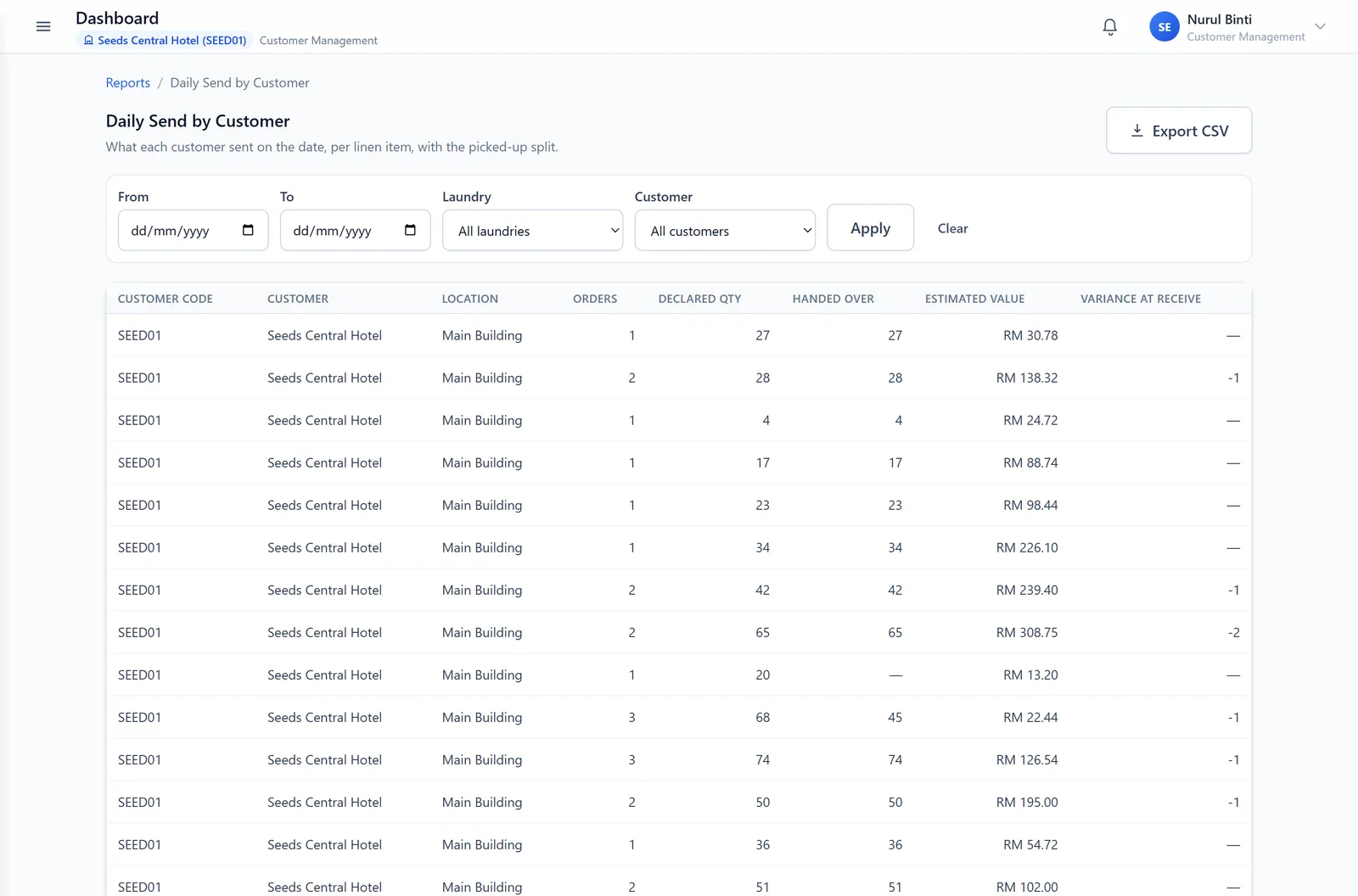Click the To date input
Viewport: 1358px width, 896px height.
[355, 230]
